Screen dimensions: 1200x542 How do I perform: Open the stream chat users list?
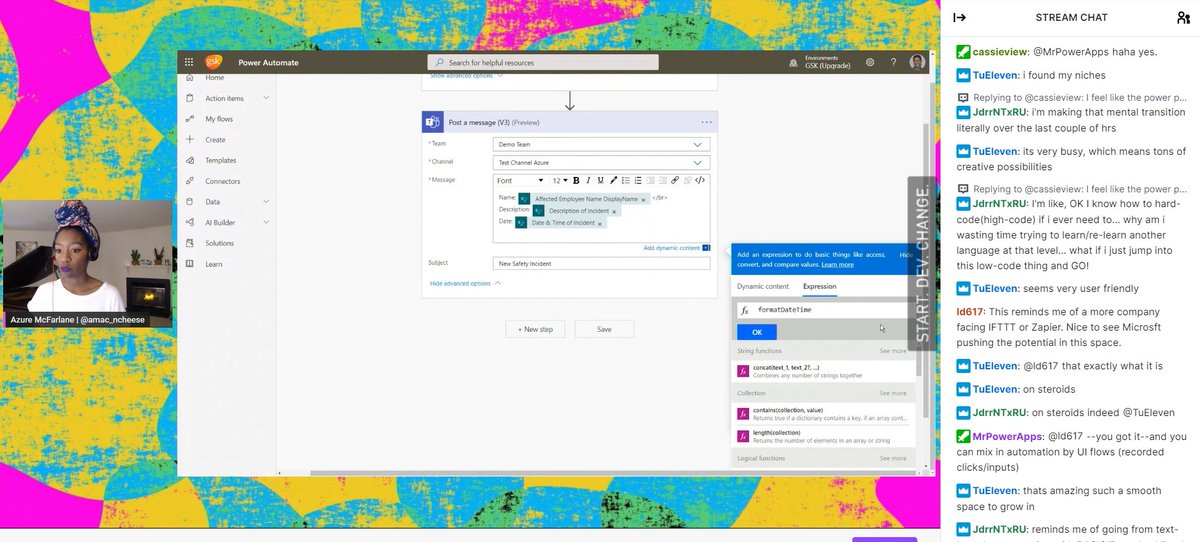pyautogui.click(x=1183, y=17)
